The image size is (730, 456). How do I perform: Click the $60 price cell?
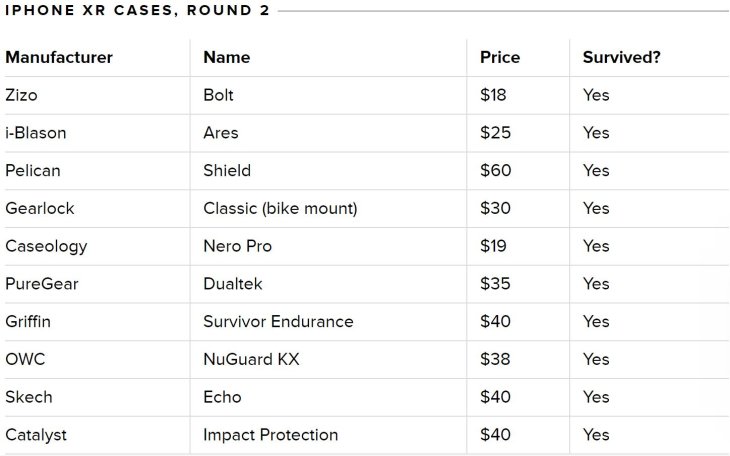point(495,171)
